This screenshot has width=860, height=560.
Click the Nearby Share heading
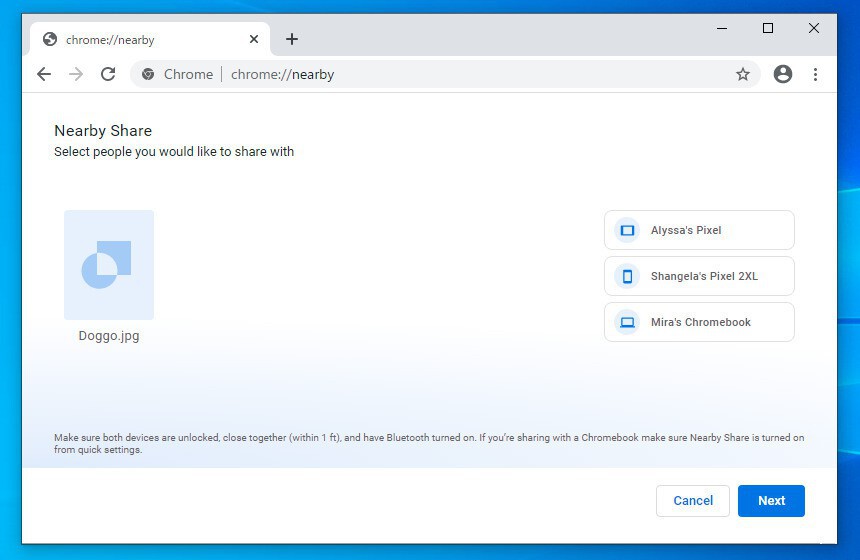click(x=103, y=131)
